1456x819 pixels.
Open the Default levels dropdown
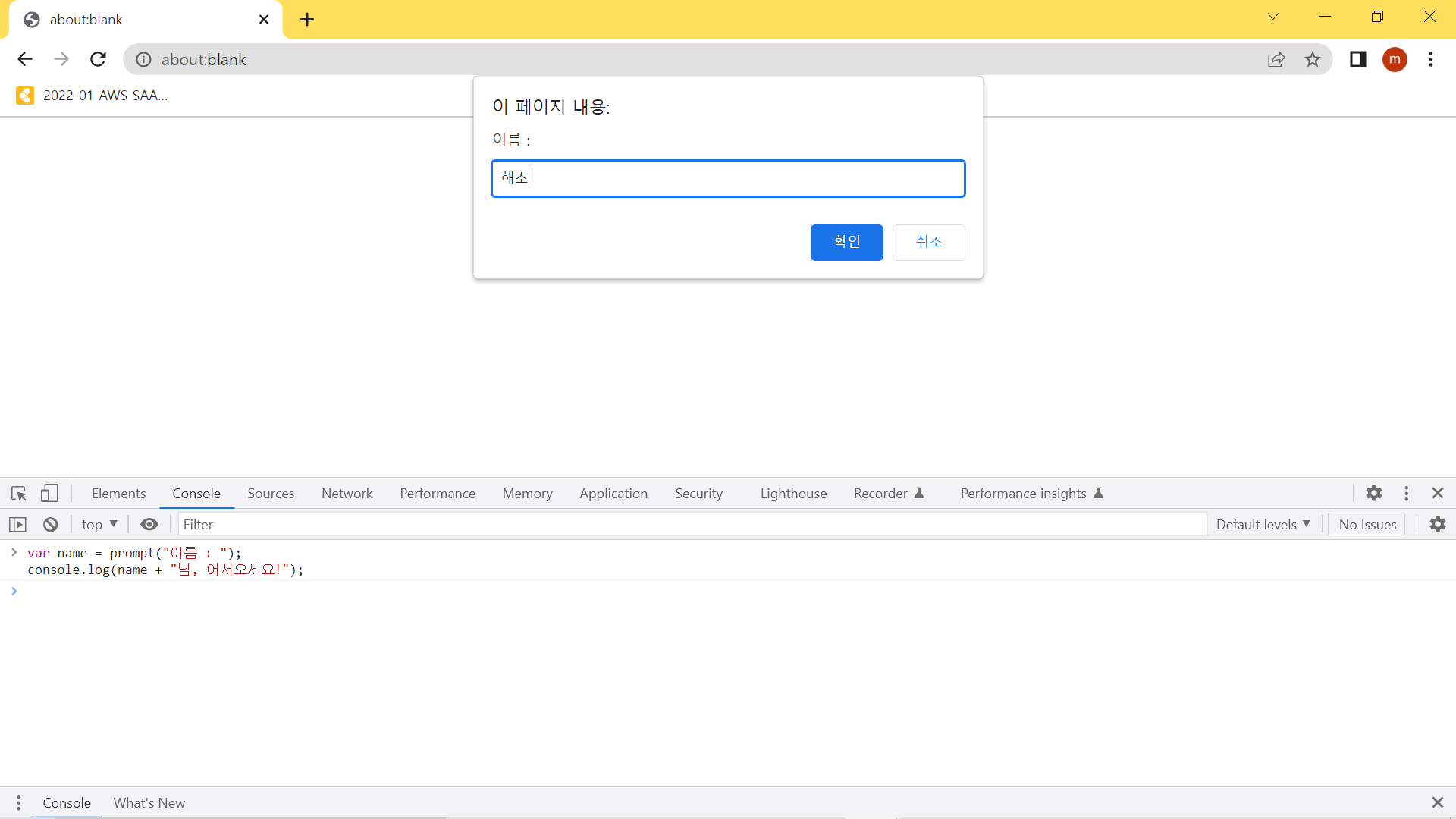(1263, 525)
